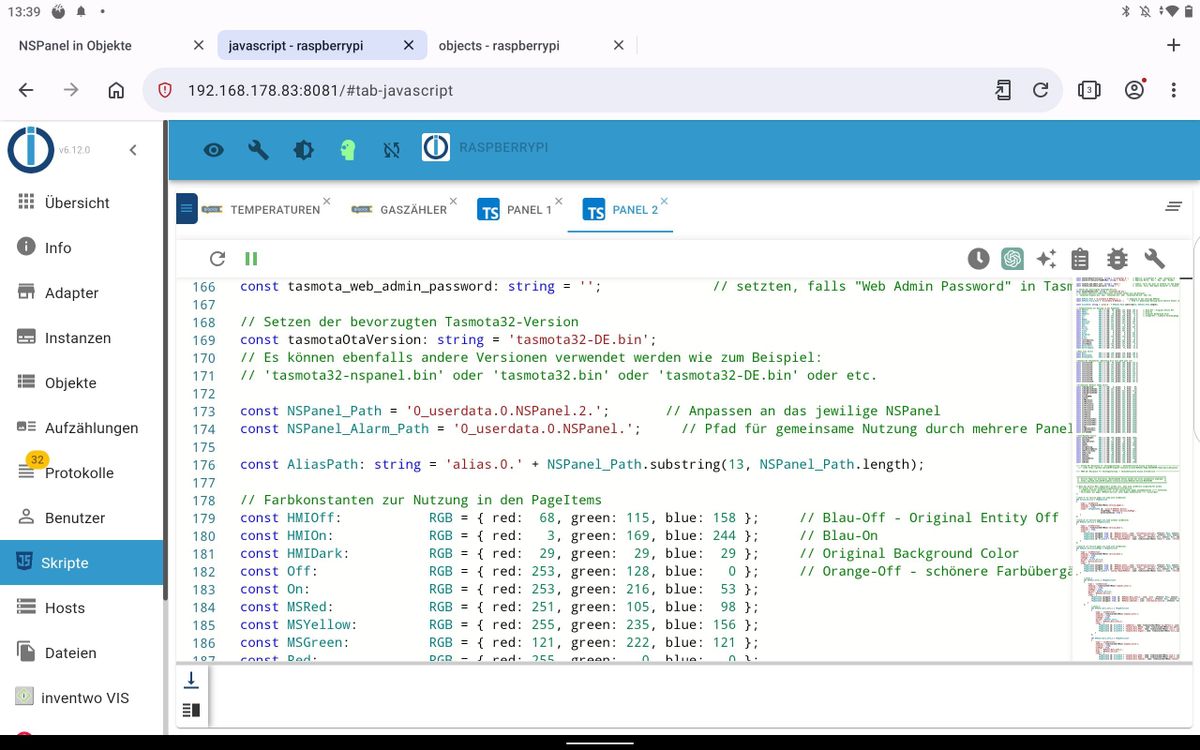This screenshot has height=750, width=1200.
Task: Open Instanzen in sidebar
Action: coord(82,337)
